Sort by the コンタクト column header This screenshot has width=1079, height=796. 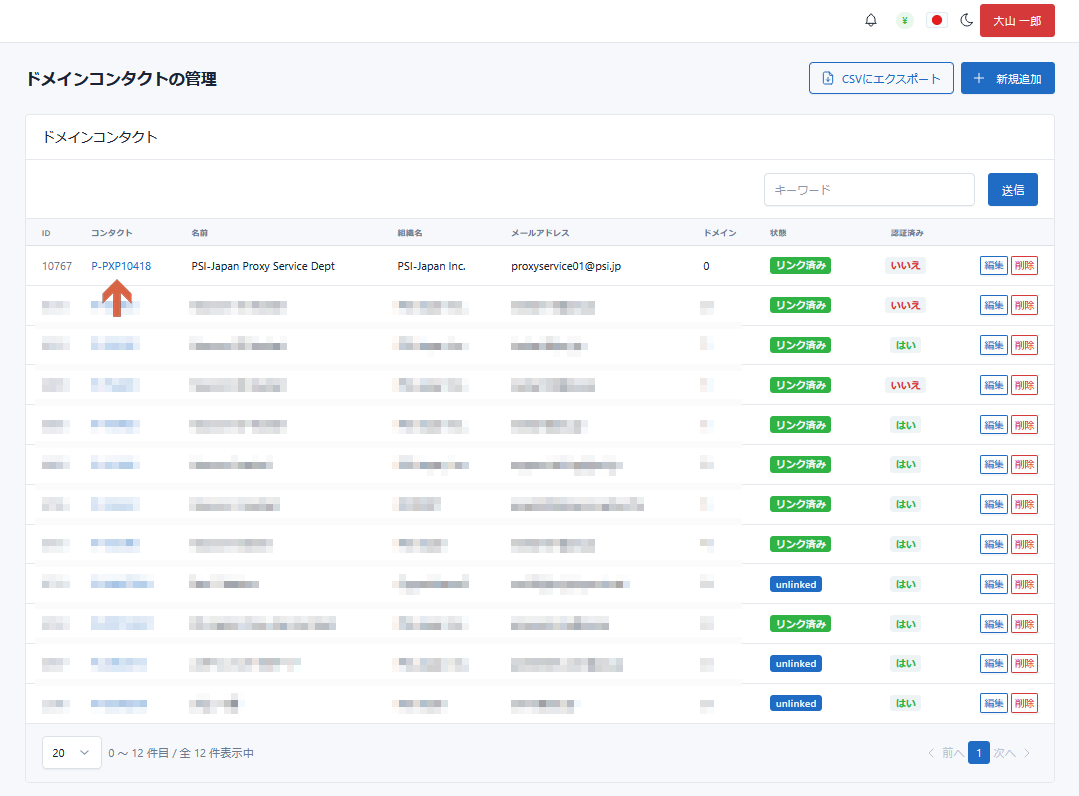pyautogui.click(x=112, y=233)
